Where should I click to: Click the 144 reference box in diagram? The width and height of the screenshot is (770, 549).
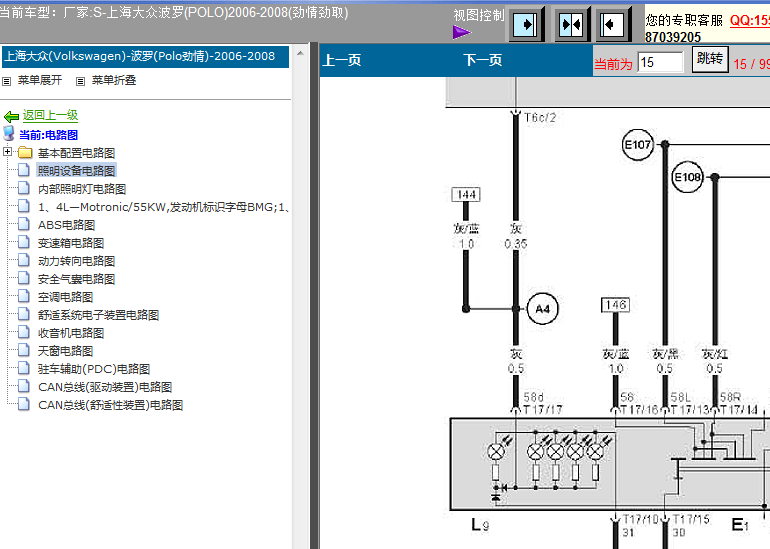coord(466,194)
